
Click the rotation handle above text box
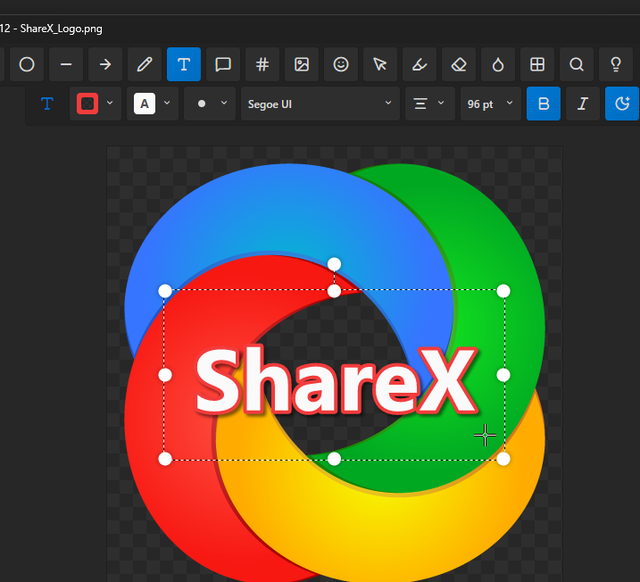click(334, 264)
